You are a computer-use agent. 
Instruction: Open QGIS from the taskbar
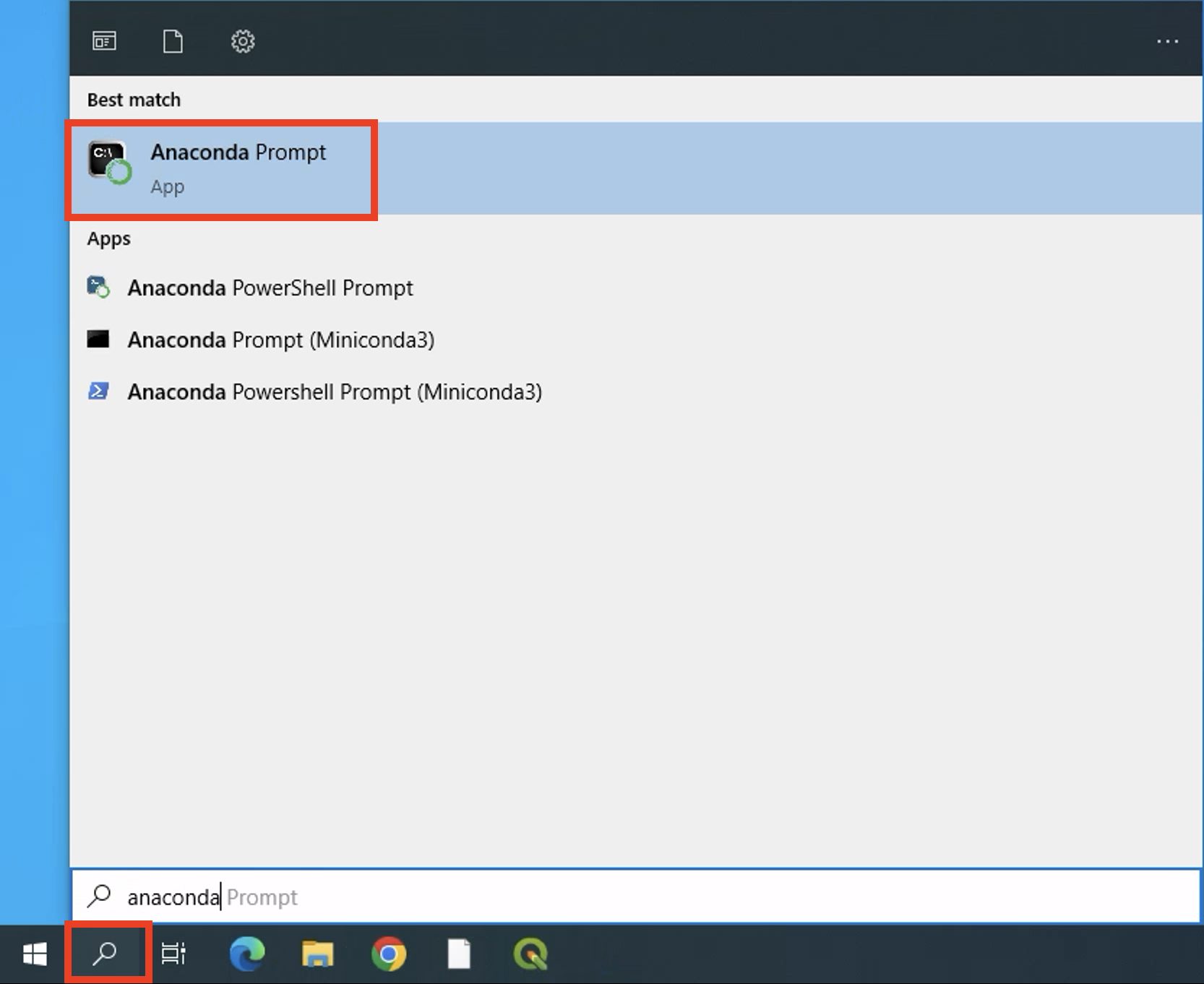coord(531,954)
